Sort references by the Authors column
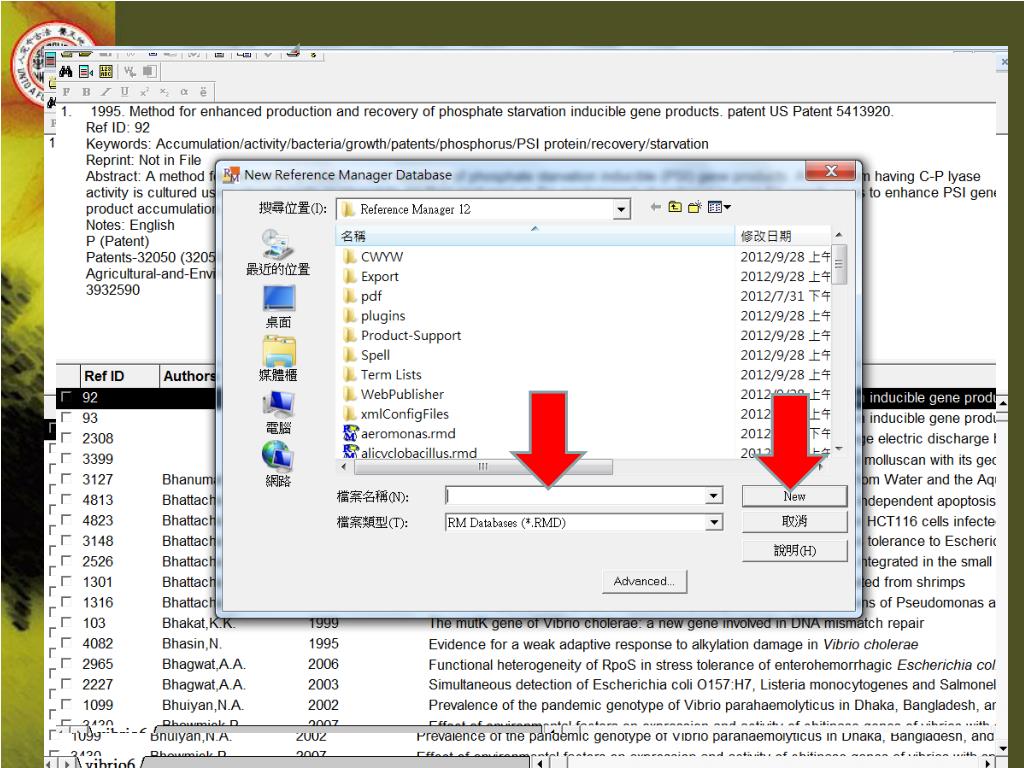Viewport: 1024px width, 768px height. click(188, 376)
